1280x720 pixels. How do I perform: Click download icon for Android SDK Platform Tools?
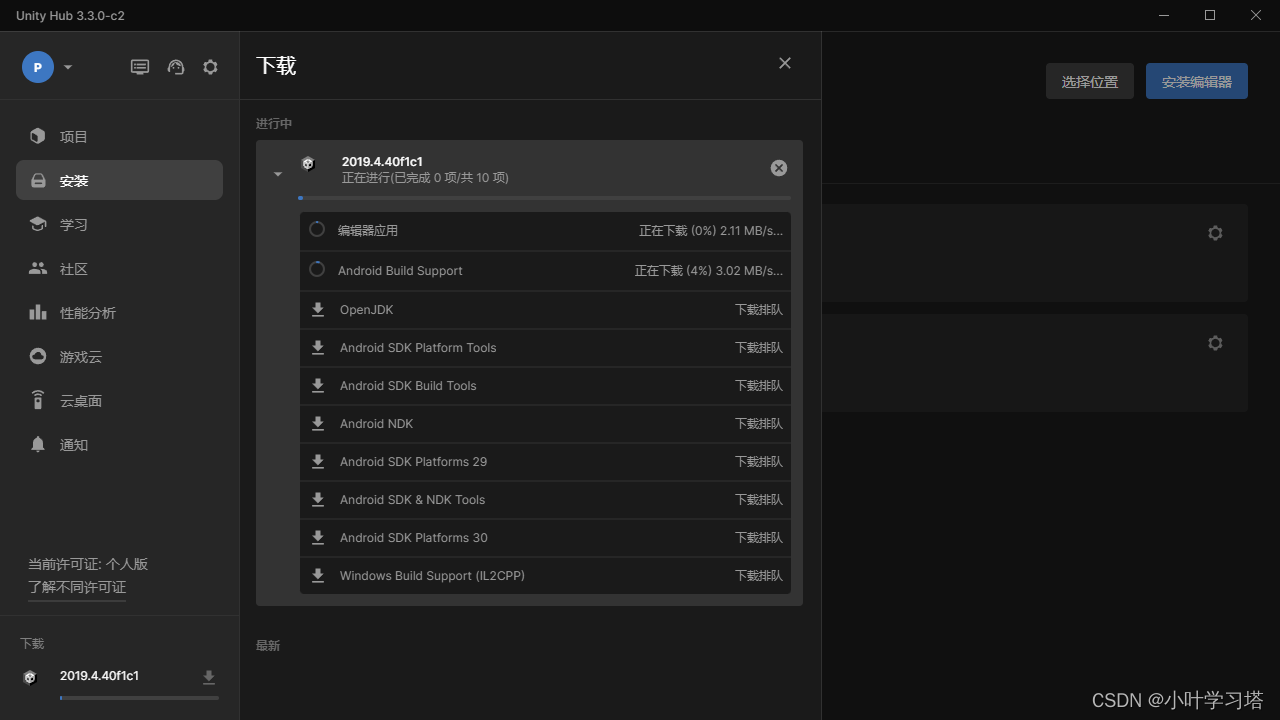click(x=318, y=348)
